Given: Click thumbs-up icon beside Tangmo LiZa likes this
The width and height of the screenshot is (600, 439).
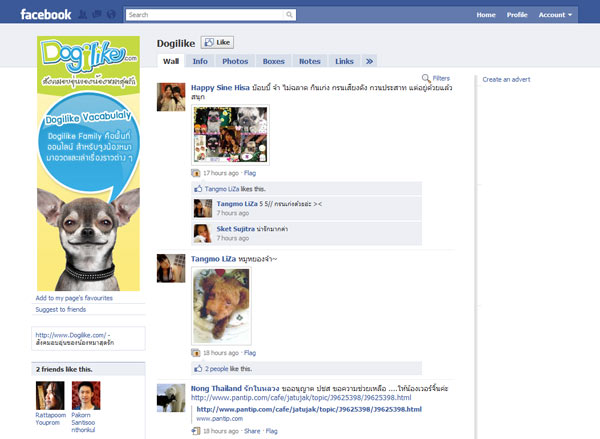Looking at the screenshot, I should 198,189.
